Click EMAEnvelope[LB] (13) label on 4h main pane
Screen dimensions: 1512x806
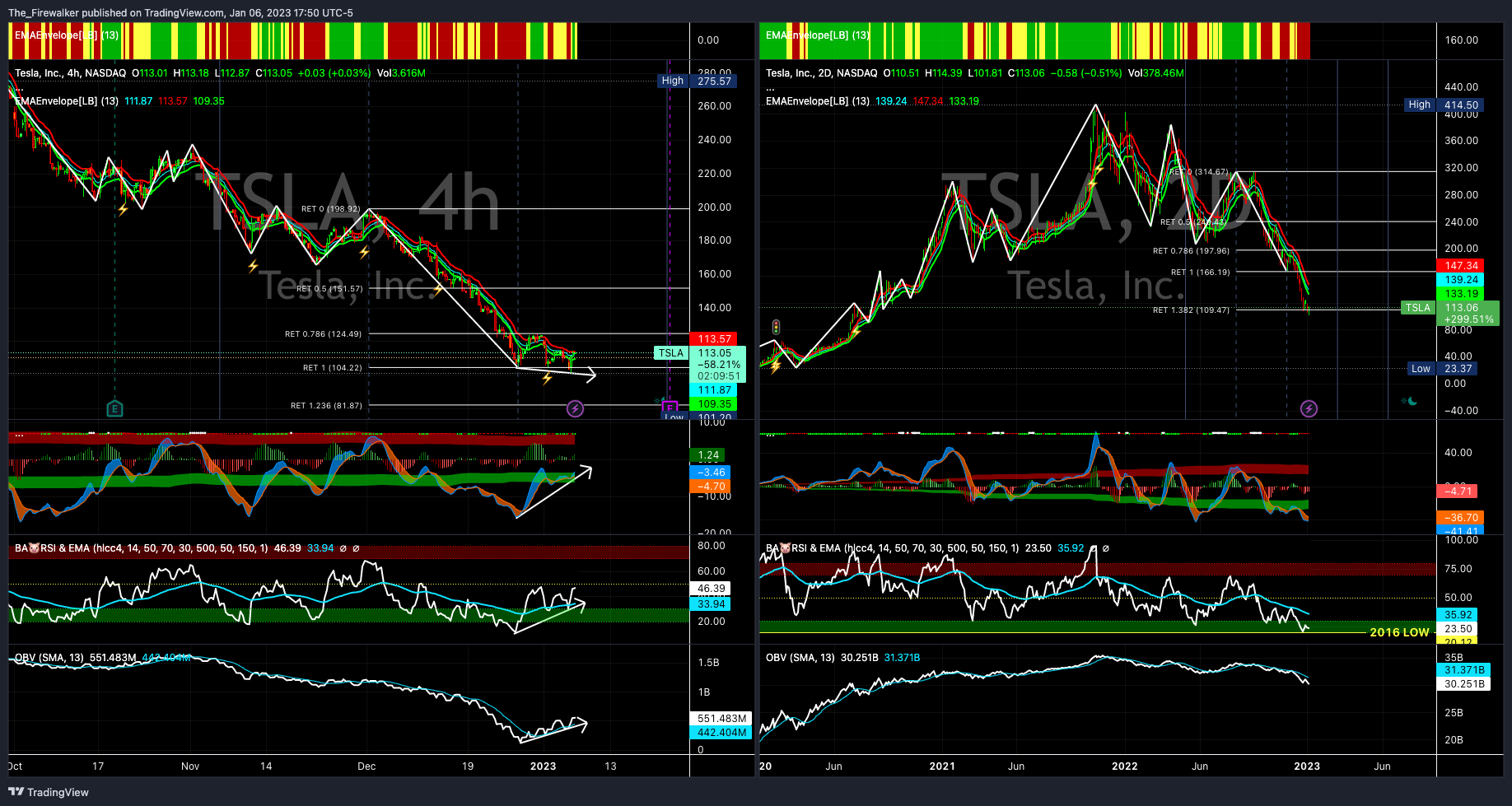(x=67, y=101)
